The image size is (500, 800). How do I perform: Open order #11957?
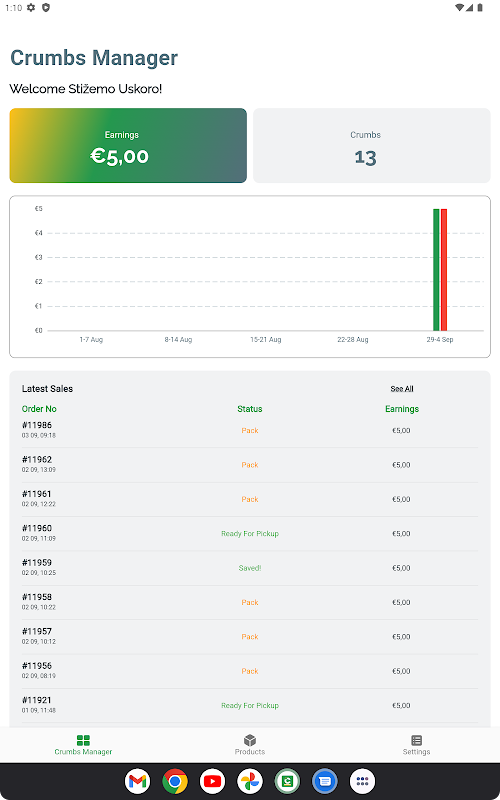tap(250, 637)
